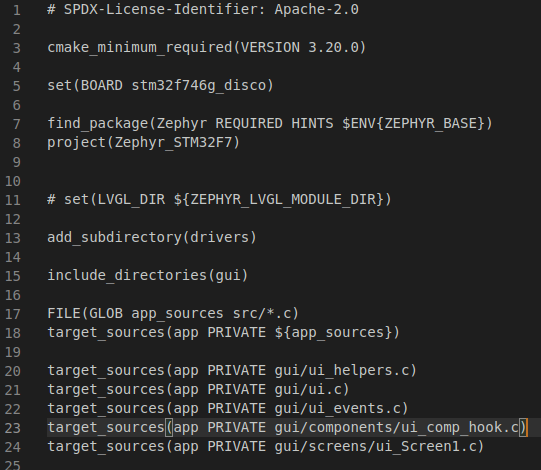Image resolution: width=541 pixels, height=470 pixels.
Task: Click gui/ui_helpers.c path text
Action: coord(342,370)
